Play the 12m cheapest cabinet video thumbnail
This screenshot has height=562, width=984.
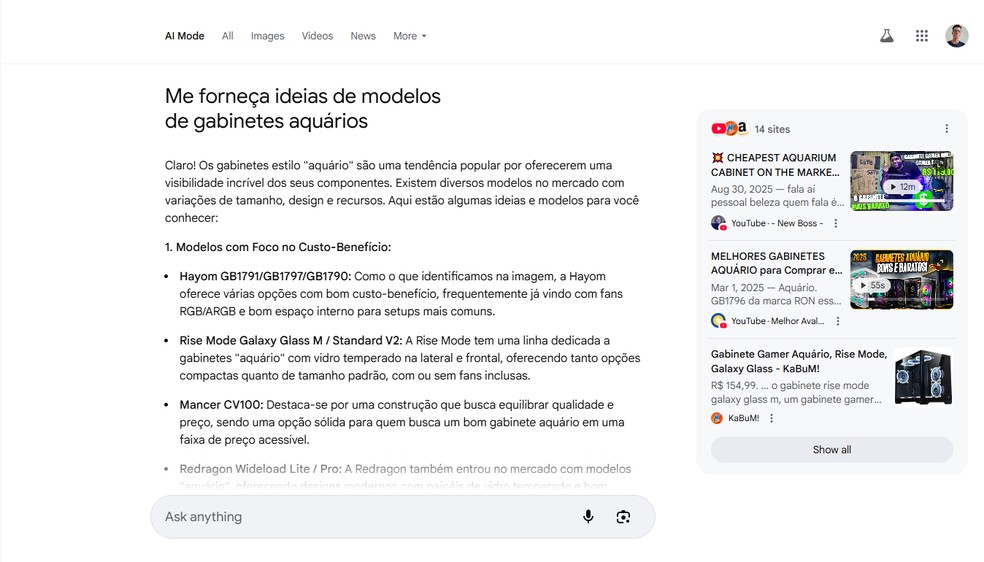pos(901,181)
